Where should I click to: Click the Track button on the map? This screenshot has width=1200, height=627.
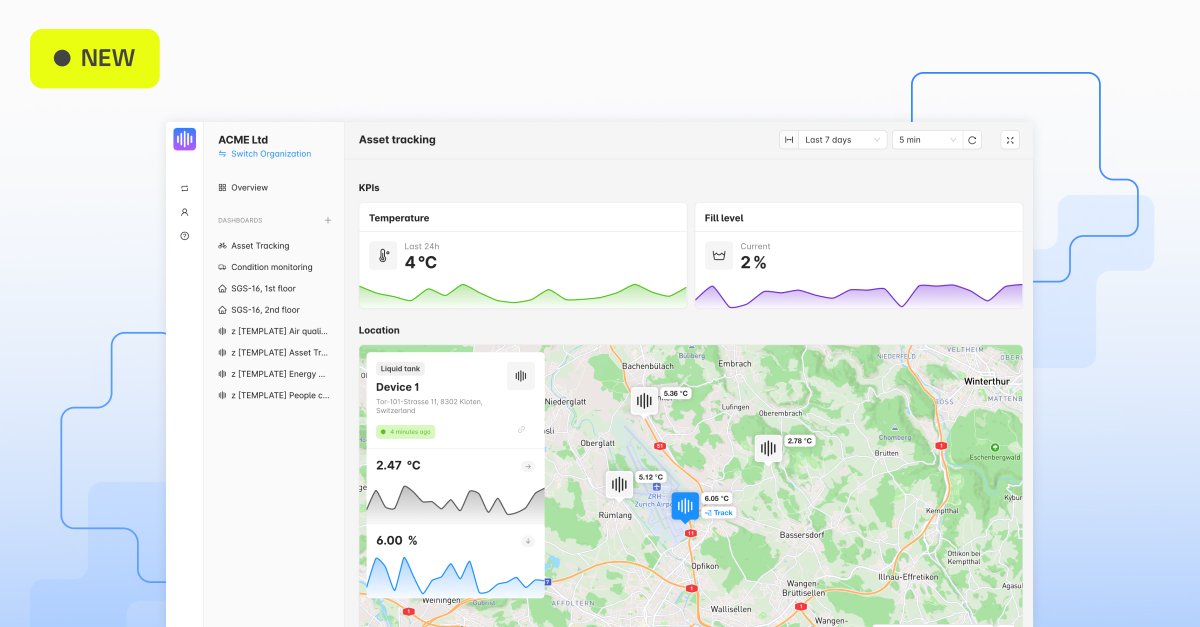tap(718, 512)
